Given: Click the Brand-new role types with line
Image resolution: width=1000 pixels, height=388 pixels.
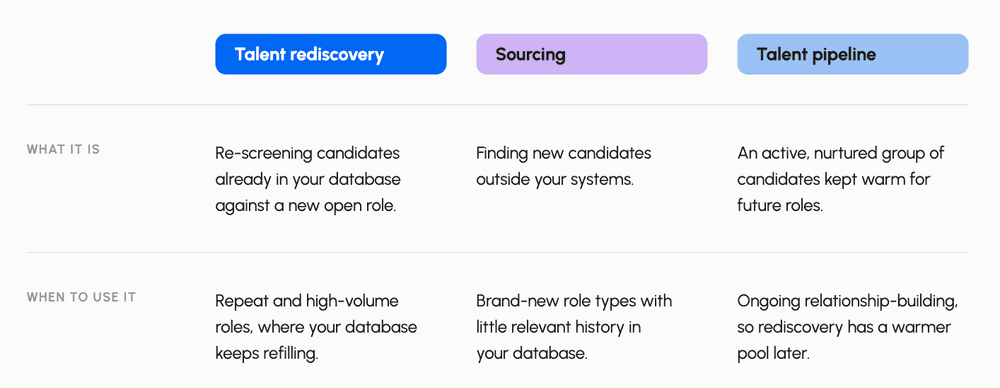Looking at the screenshot, I should click(x=574, y=301).
